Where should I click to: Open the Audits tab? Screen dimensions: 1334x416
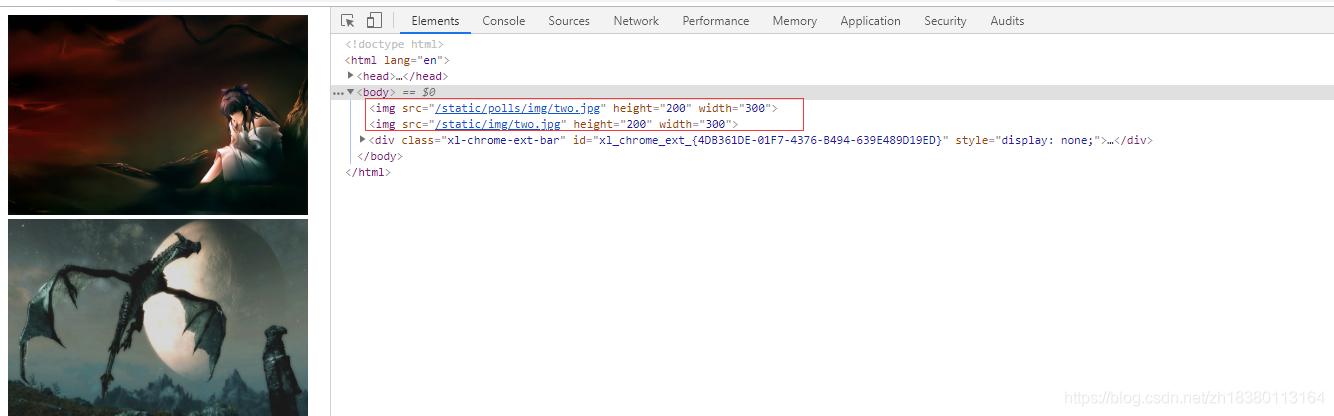(1007, 21)
